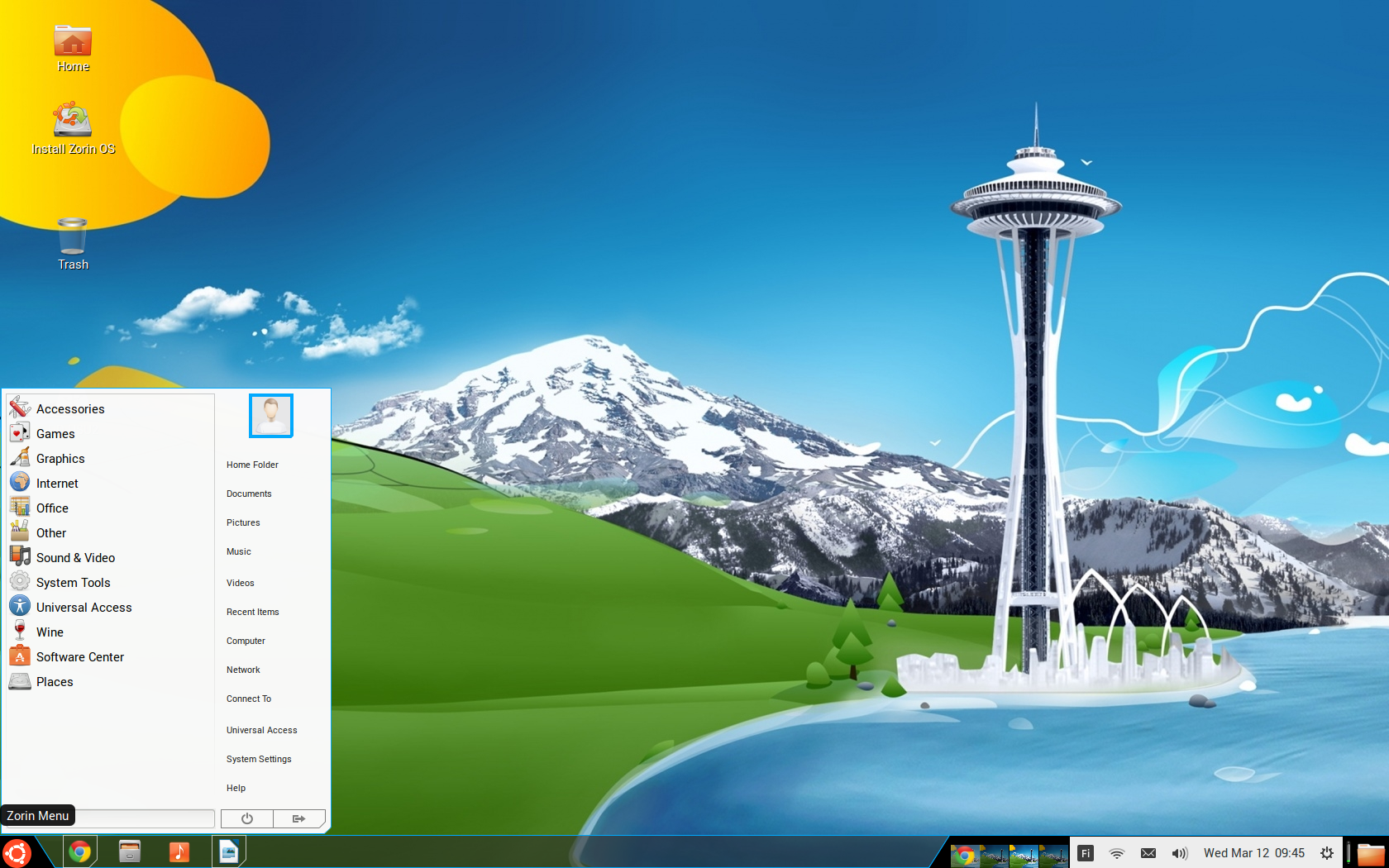Image resolution: width=1389 pixels, height=868 pixels.
Task: Expand the Sound & Video category
Action: tap(75, 558)
